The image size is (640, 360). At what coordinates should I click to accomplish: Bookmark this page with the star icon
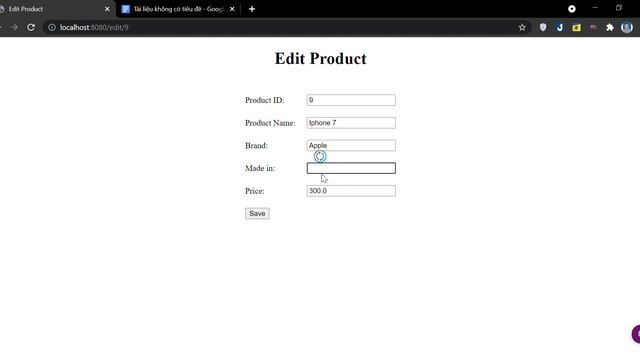click(x=522, y=27)
